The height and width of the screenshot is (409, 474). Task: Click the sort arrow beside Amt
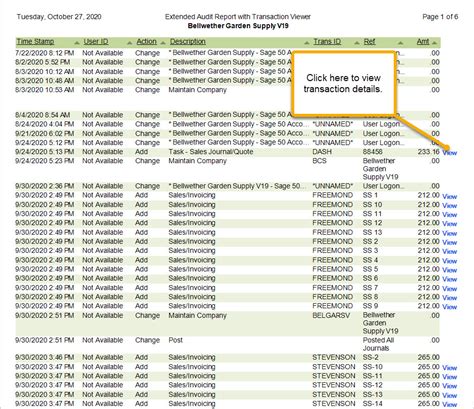click(x=434, y=43)
